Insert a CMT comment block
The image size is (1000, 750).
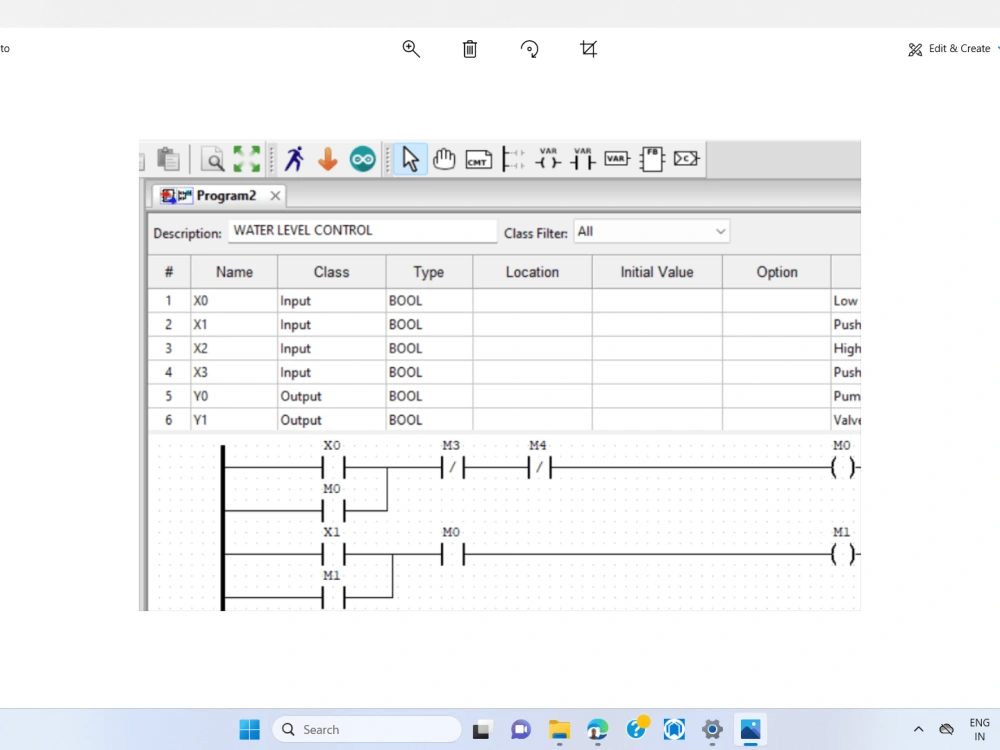[x=479, y=159]
